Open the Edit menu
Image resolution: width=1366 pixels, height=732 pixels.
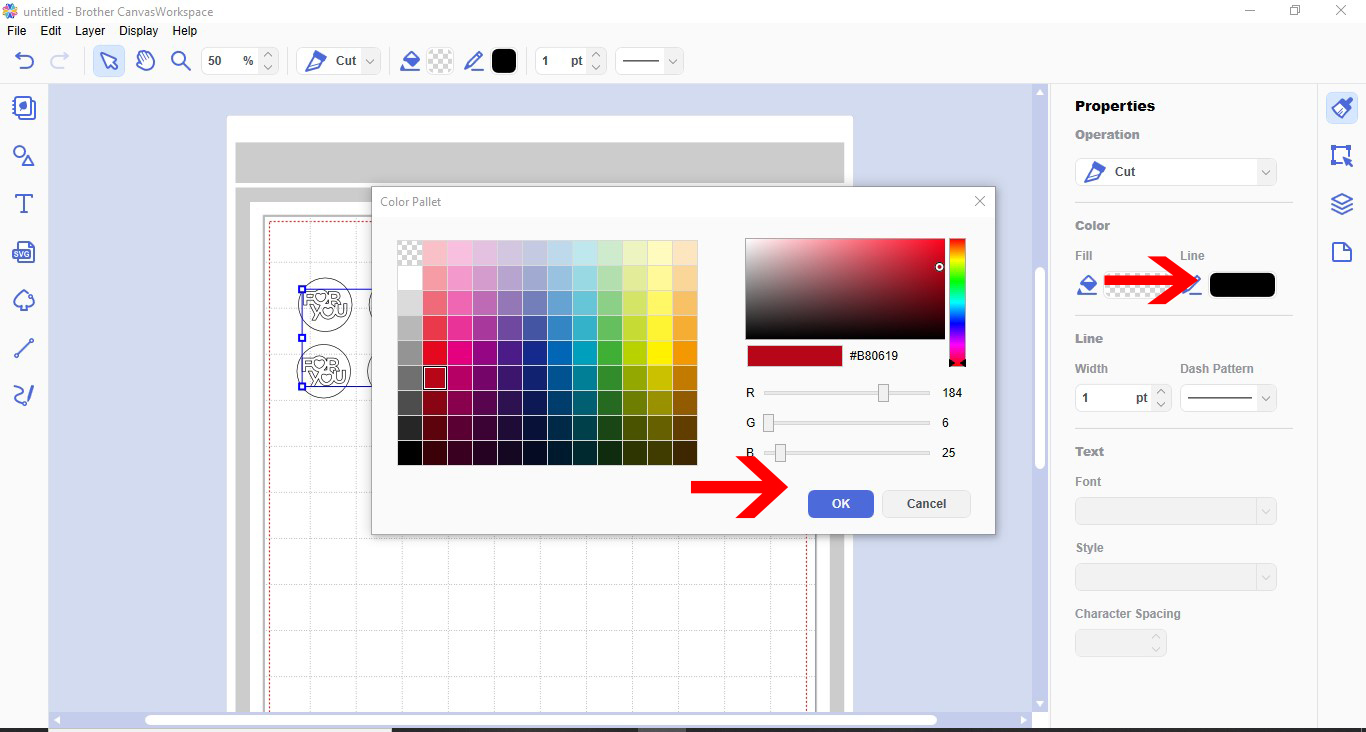click(x=51, y=31)
